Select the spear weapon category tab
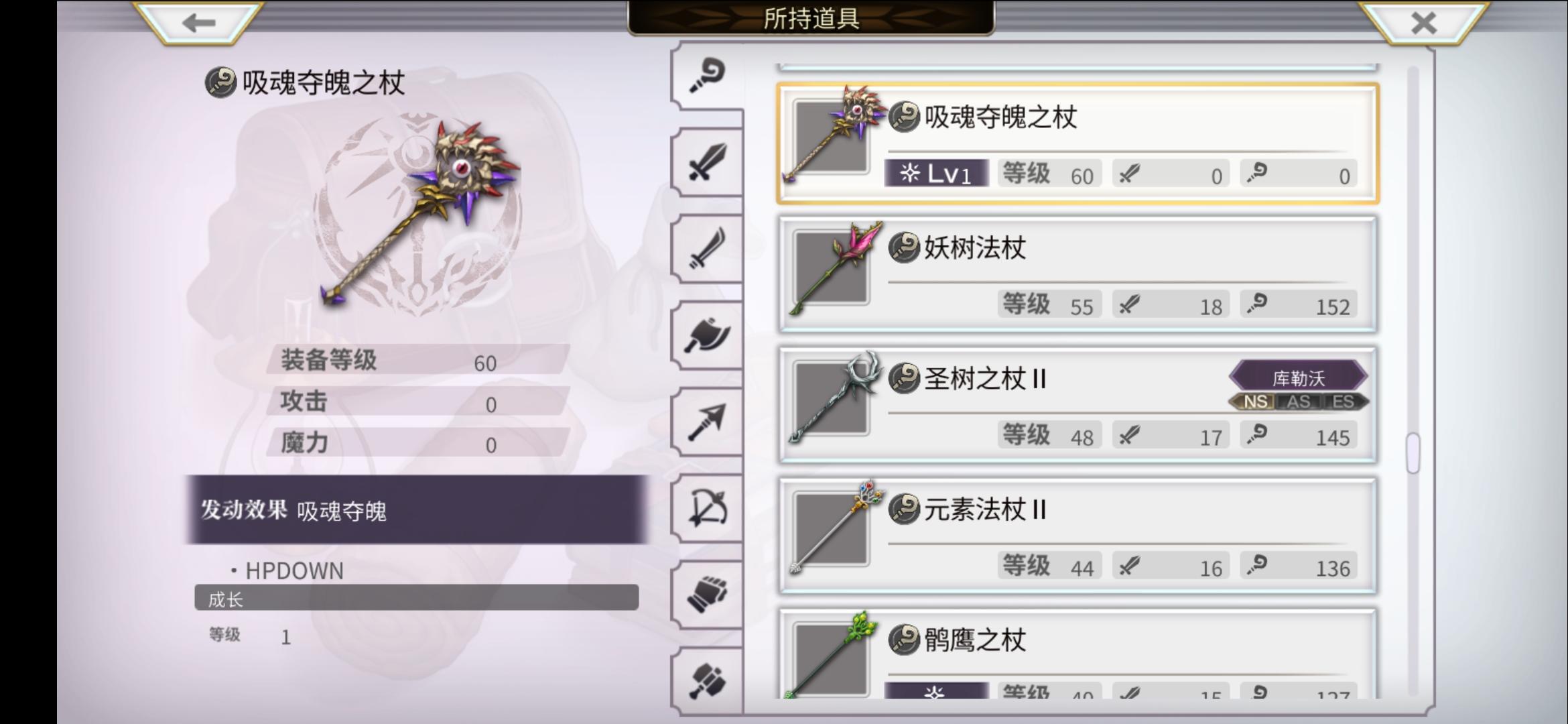Viewport: 1568px width, 724px height. pos(707,422)
